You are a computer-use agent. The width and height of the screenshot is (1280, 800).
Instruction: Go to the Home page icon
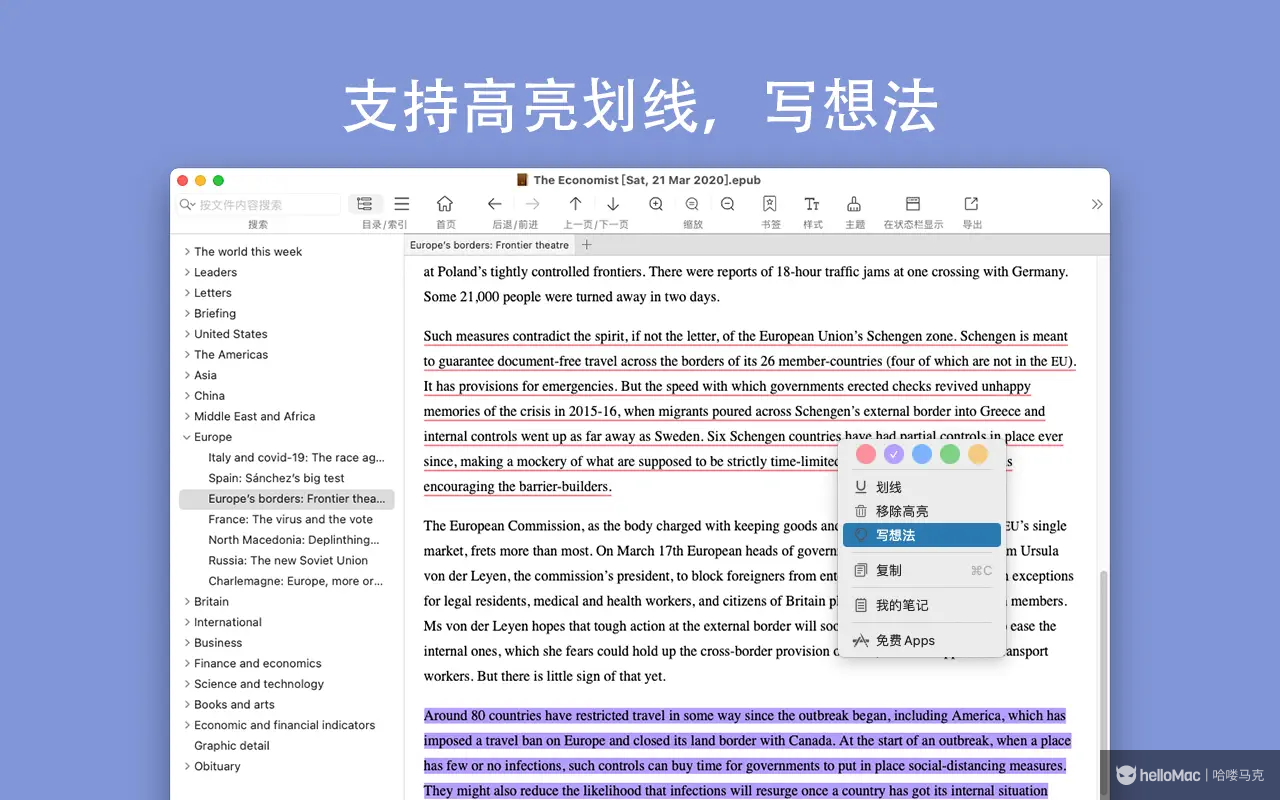click(x=445, y=204)
